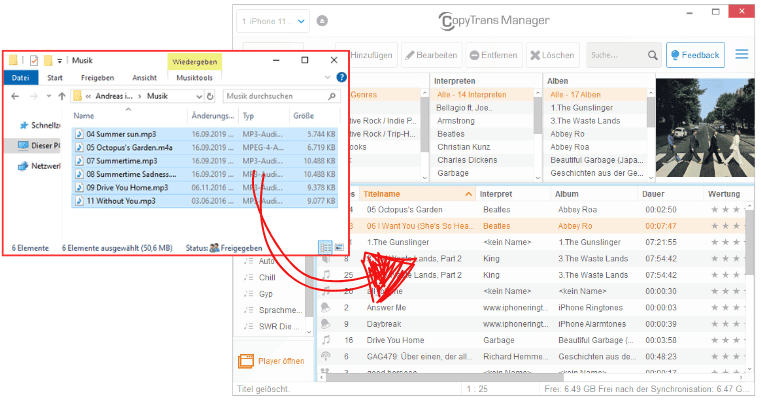Select the 'Drive You Home' track by Garbage
Viewport: 761px width, 400px height.
click(x=531, y=340)
